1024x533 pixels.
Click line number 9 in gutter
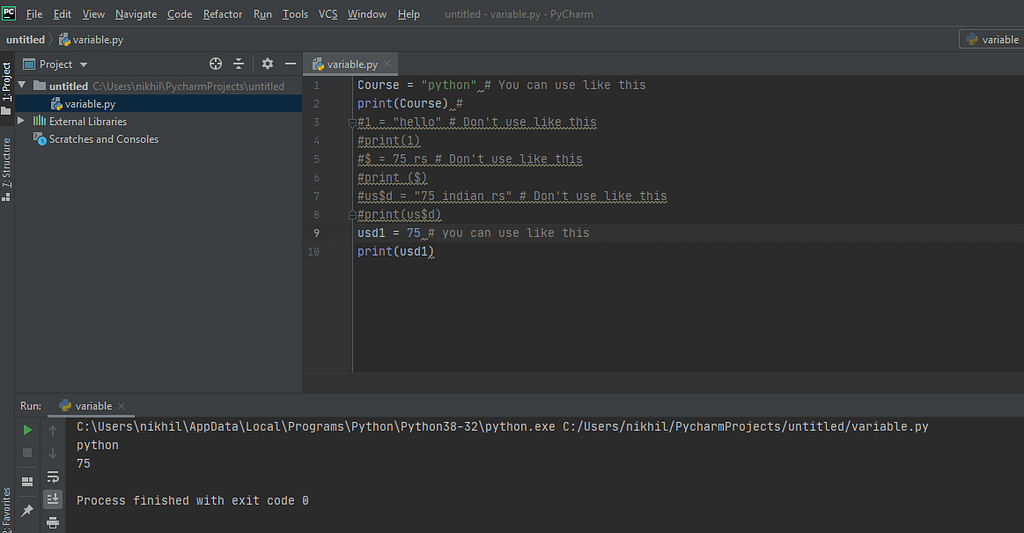point(316,233)
